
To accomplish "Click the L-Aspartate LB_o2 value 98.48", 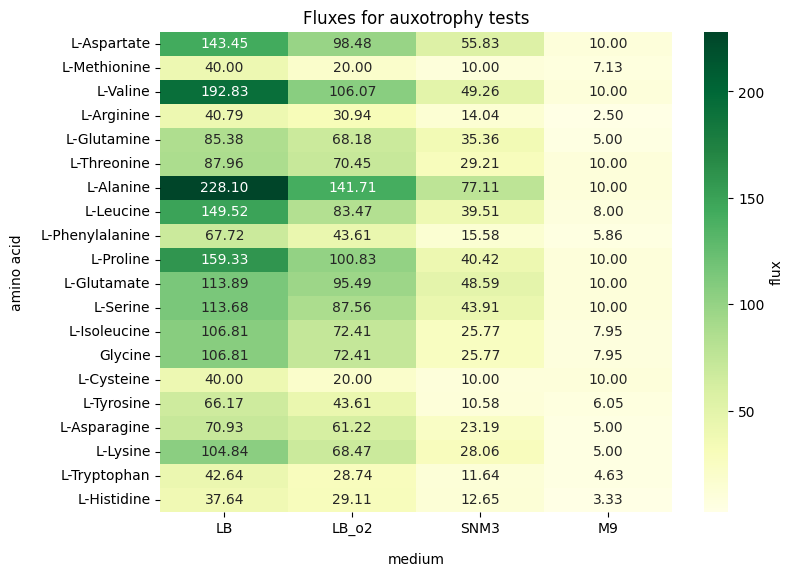I will (352, 43).
